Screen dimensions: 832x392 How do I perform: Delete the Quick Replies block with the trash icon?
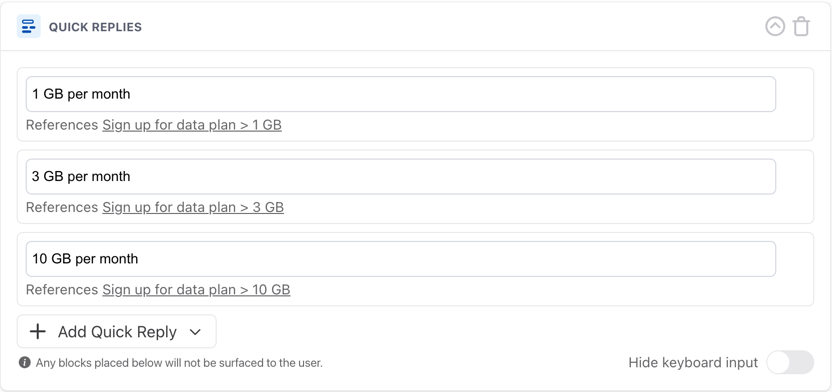click(801, 26)
